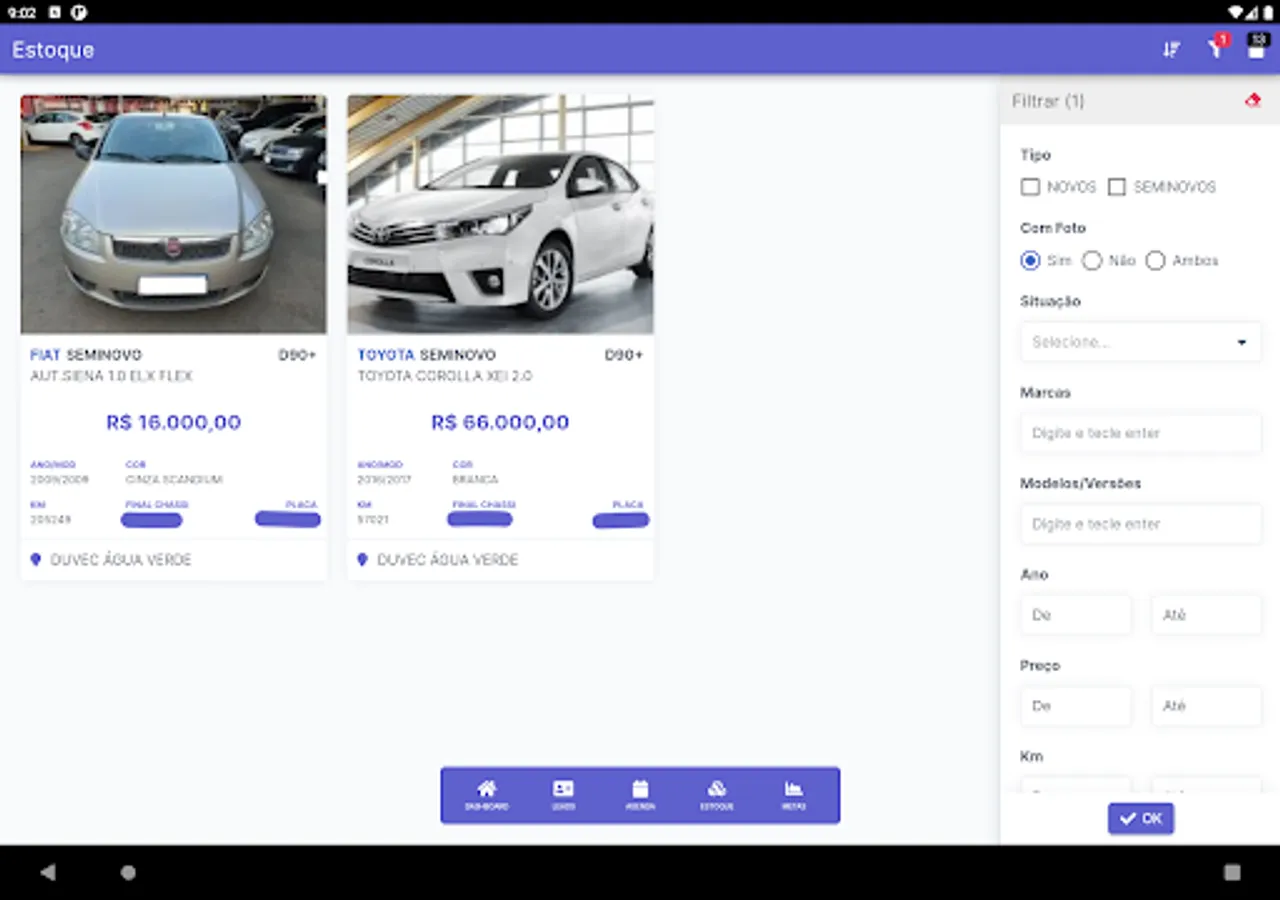Open the Toyota Corolla car photo
This screenshot has height=900, width=1280.
[500, 214]
